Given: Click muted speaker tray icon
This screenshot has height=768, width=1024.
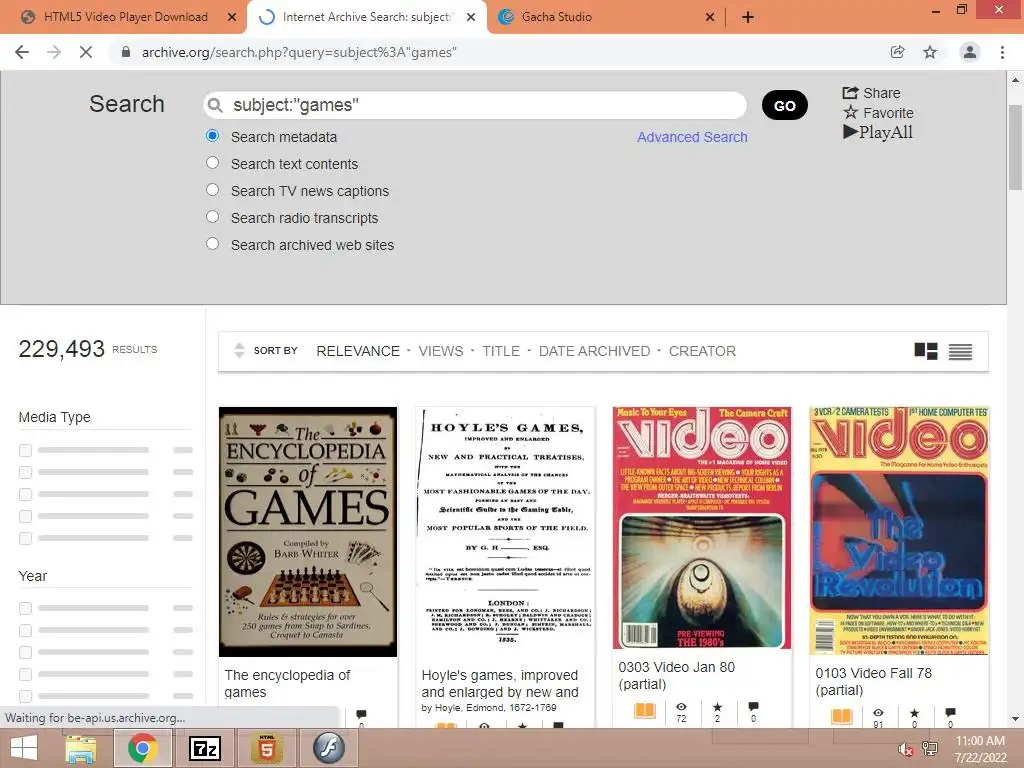Looking at the screenshot, I should (905, 749).
